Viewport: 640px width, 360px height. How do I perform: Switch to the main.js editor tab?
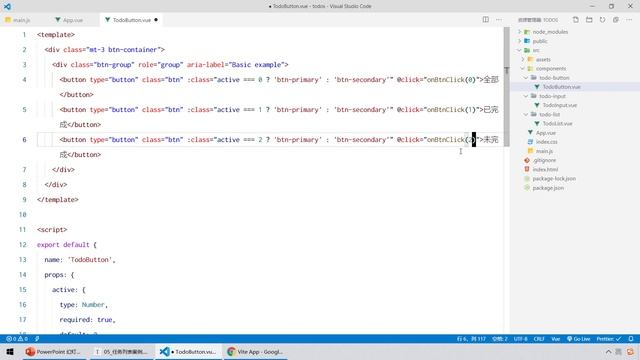(18, 20)
